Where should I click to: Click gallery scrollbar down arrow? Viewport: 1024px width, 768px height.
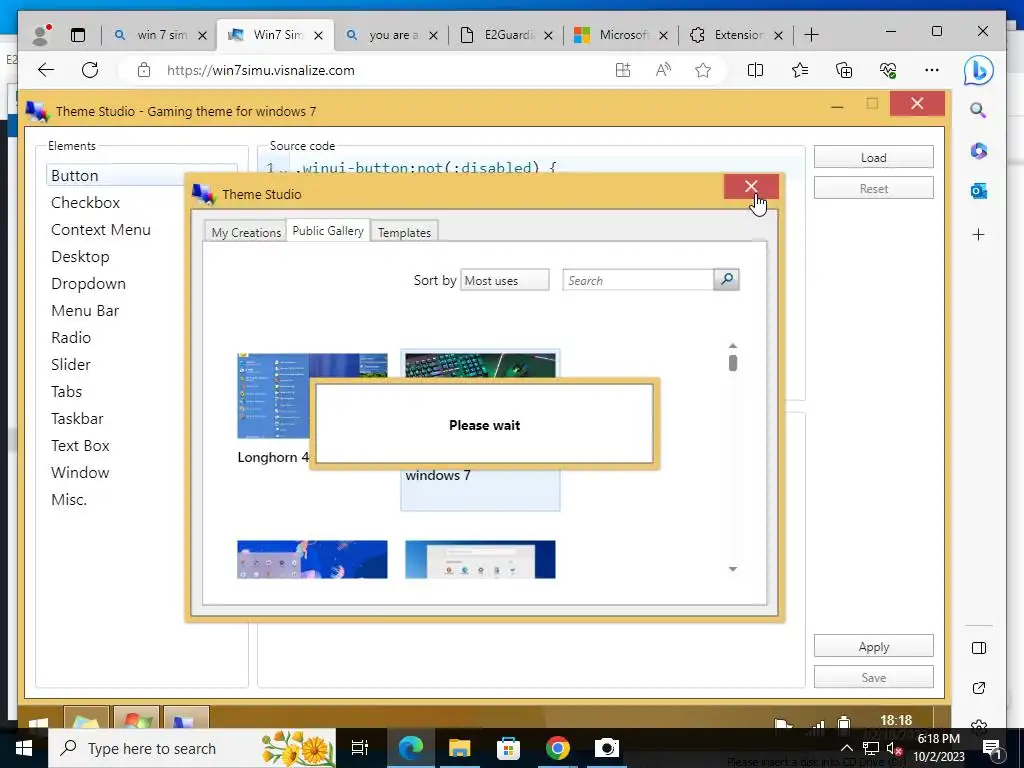(x=733, y=569)
